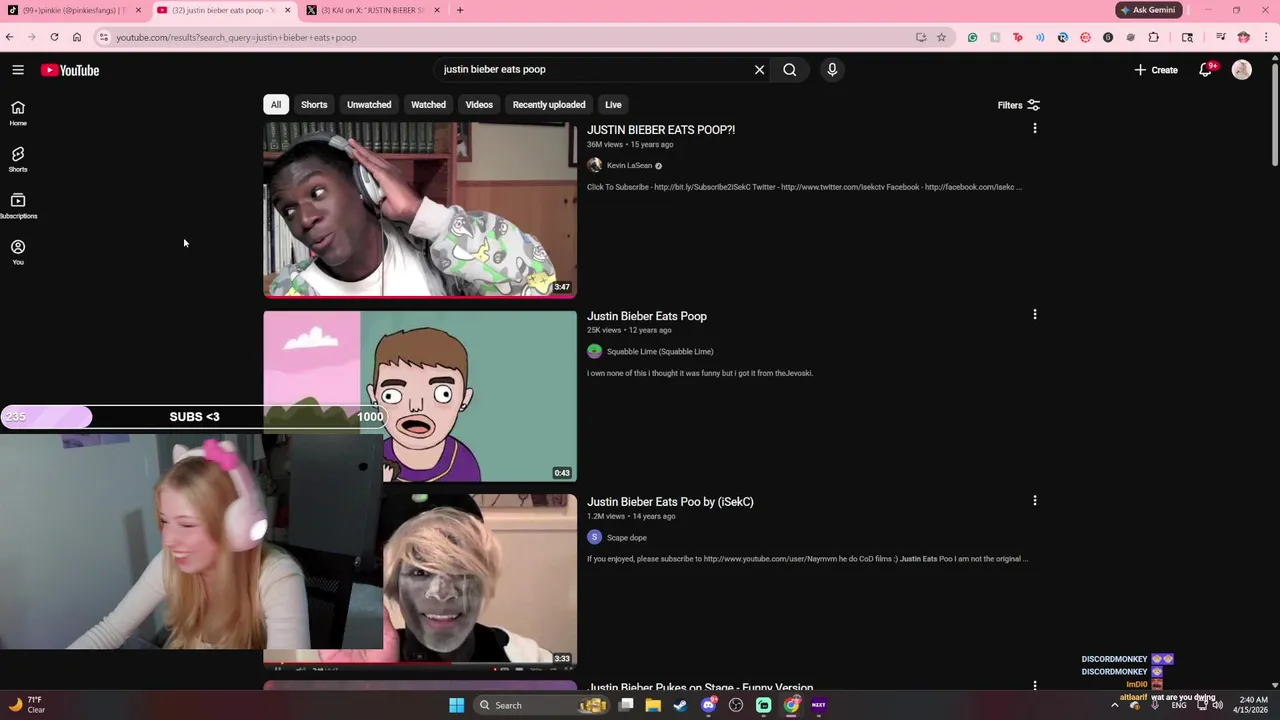Select the Unwatched filter chip
Viewport: 1280px width, 720px height.
point(369,104)
